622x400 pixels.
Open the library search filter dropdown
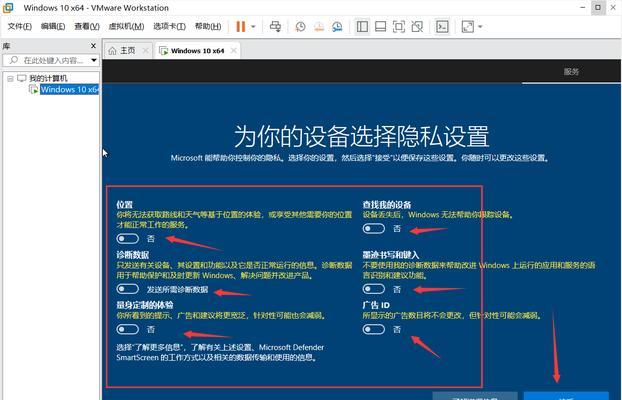[94, 60]
